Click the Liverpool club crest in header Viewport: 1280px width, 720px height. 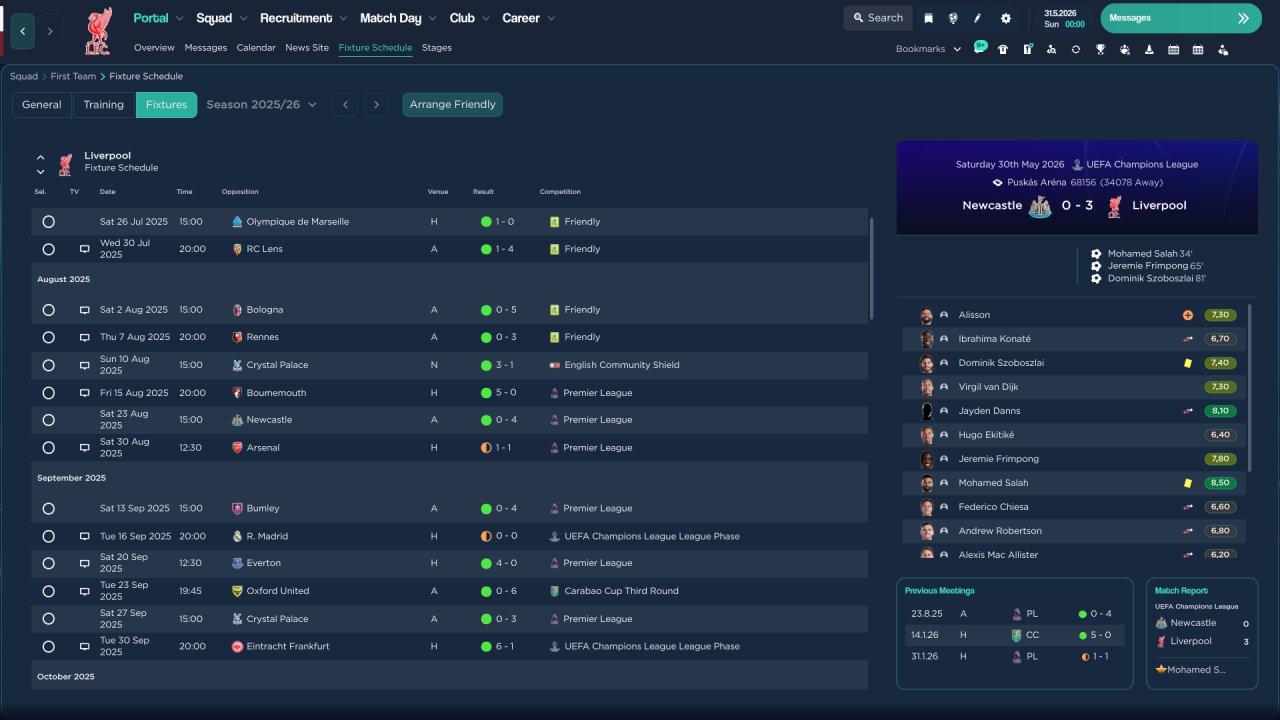click(x=98, y=31)
